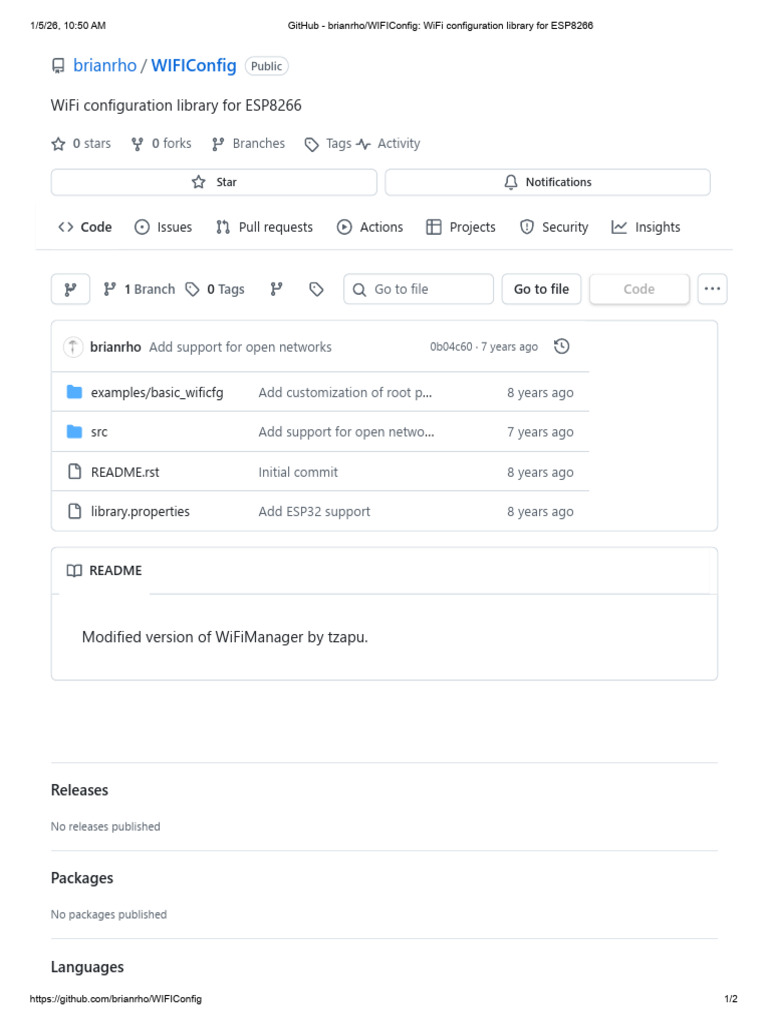Click the Go to file button
This screenshot has height=1024, width=768.
coord(541,289)
